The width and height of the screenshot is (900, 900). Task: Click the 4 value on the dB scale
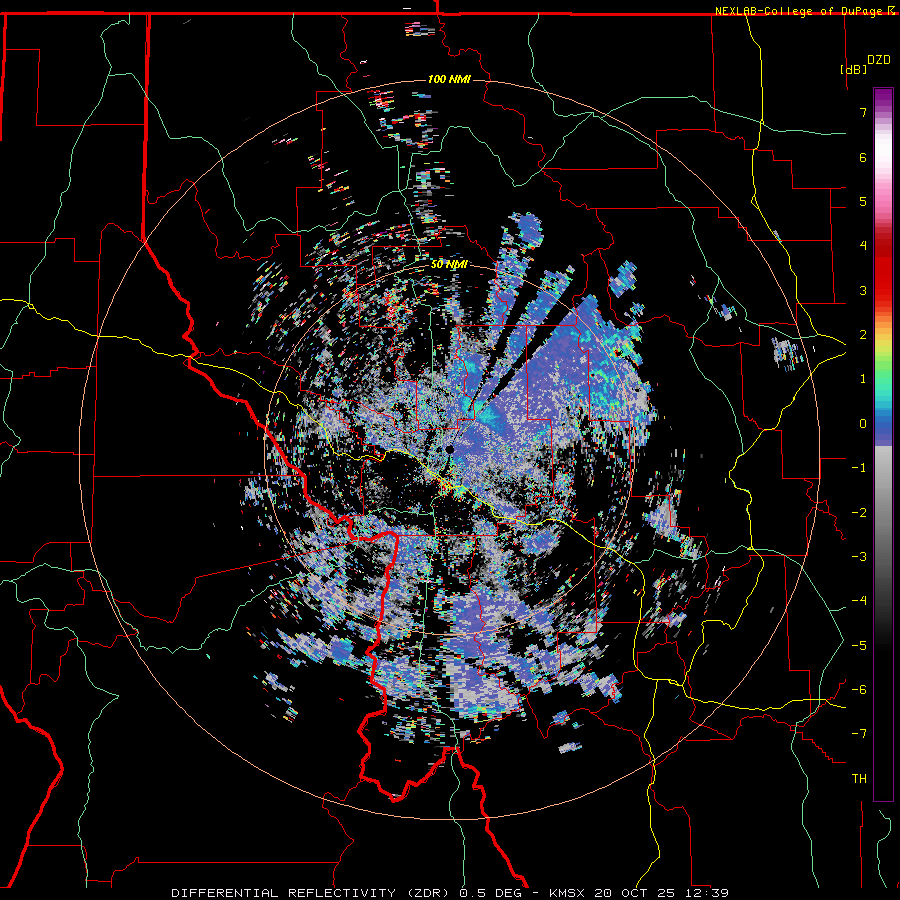point(863,246)
